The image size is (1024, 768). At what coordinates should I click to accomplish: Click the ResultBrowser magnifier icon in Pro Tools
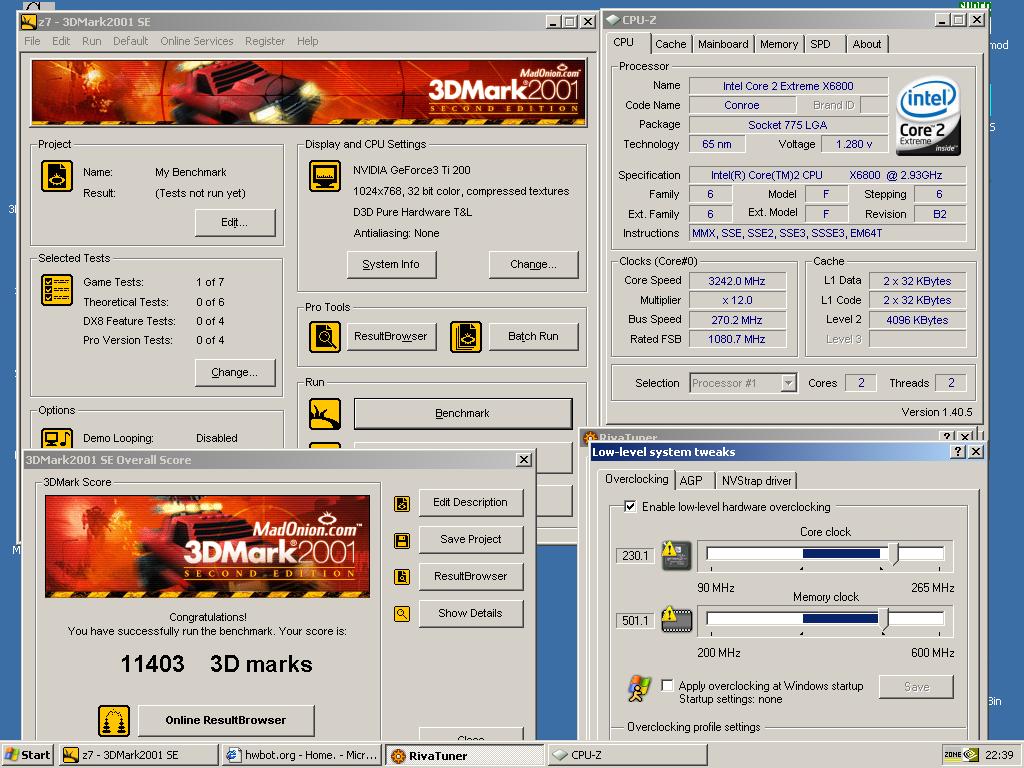(x=325, y=337)
